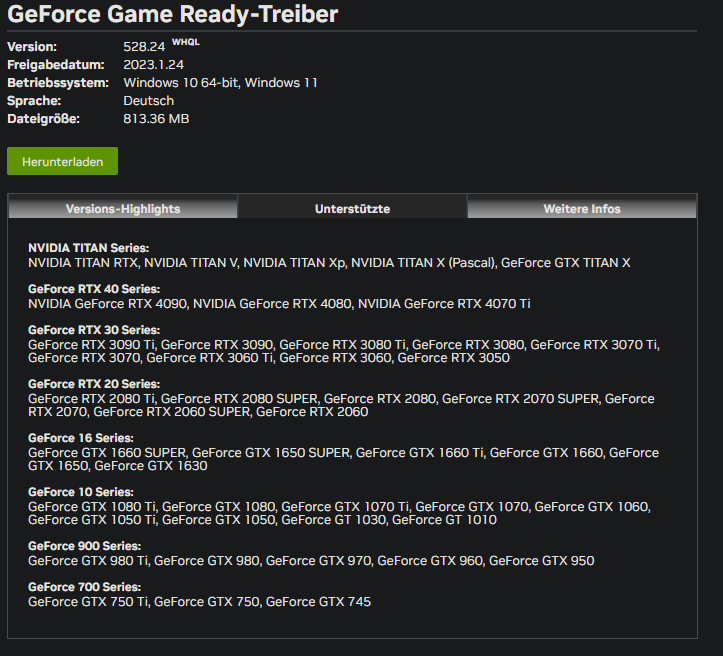Screen dimensions: 723x656
Task: Click the Windows 10 64-bit, Windows 11 text
Action: click(x=220, y=83)
